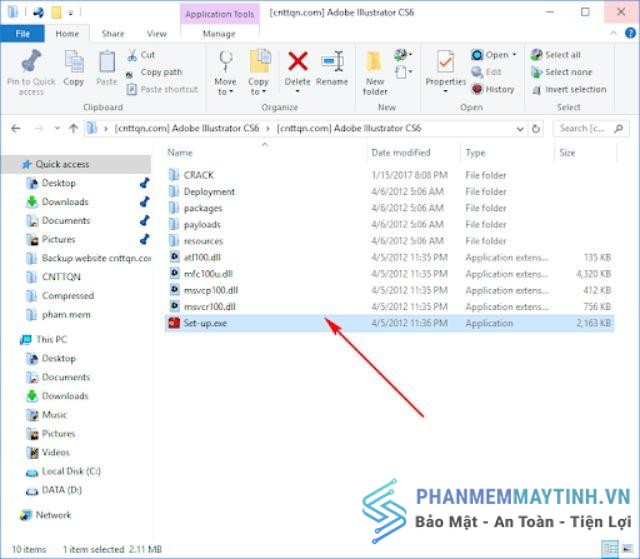Click Pin to Quick access icon
The image size is (640, 559).
click(x=31, y=62)
